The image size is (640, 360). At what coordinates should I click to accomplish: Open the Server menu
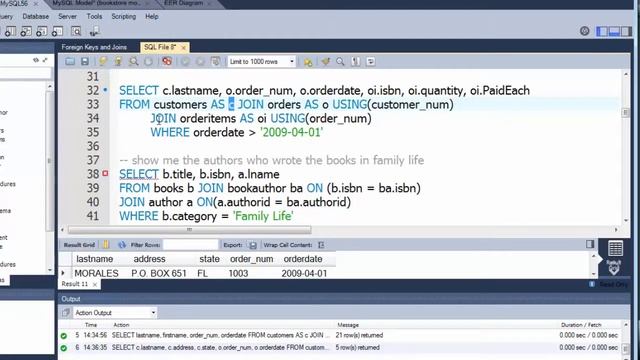[x=67, y=16]
